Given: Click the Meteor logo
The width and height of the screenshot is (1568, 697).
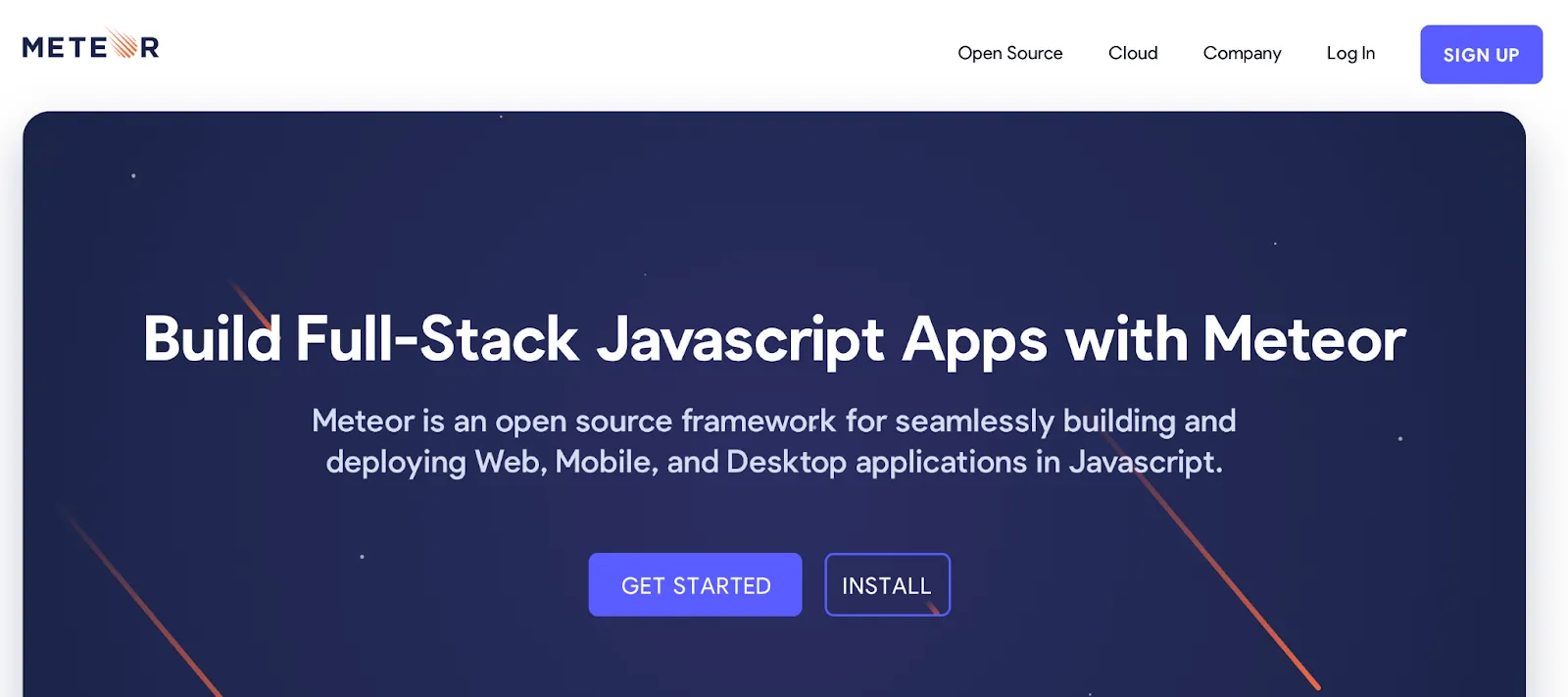Looking at the screenshot, I should [90, 45].
